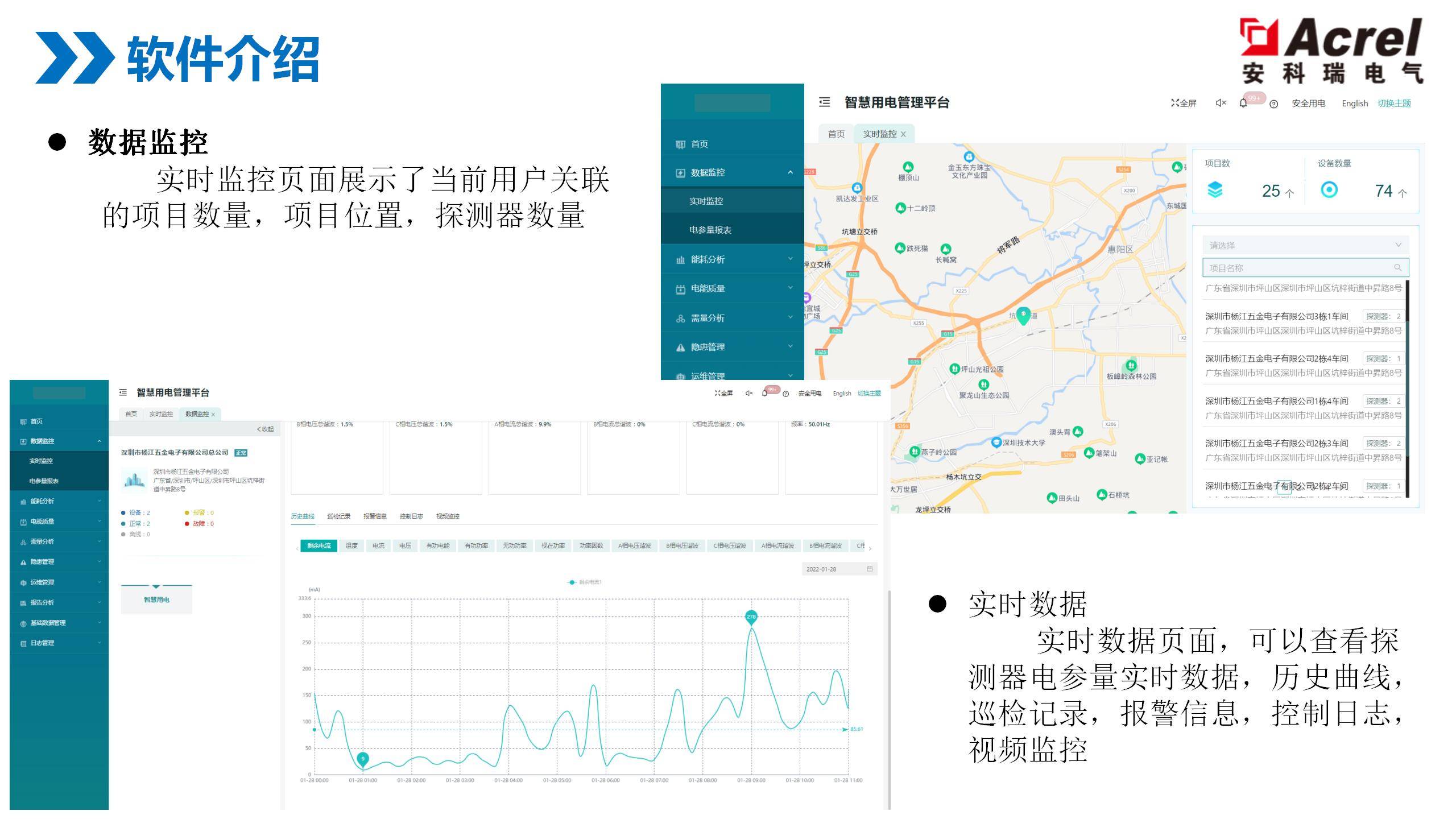Collapse sidebar using hamburger icon beside 智慧用电管理平台
Viewport: 1456px width, 819px height.
pos(824,102)
